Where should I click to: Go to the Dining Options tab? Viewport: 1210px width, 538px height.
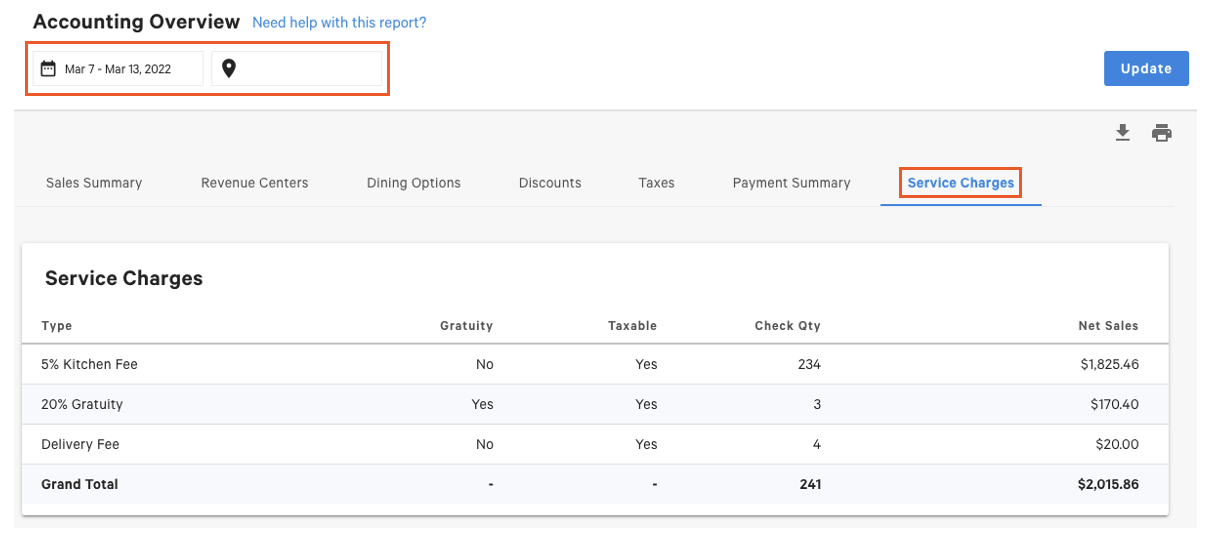pos(414,183)
